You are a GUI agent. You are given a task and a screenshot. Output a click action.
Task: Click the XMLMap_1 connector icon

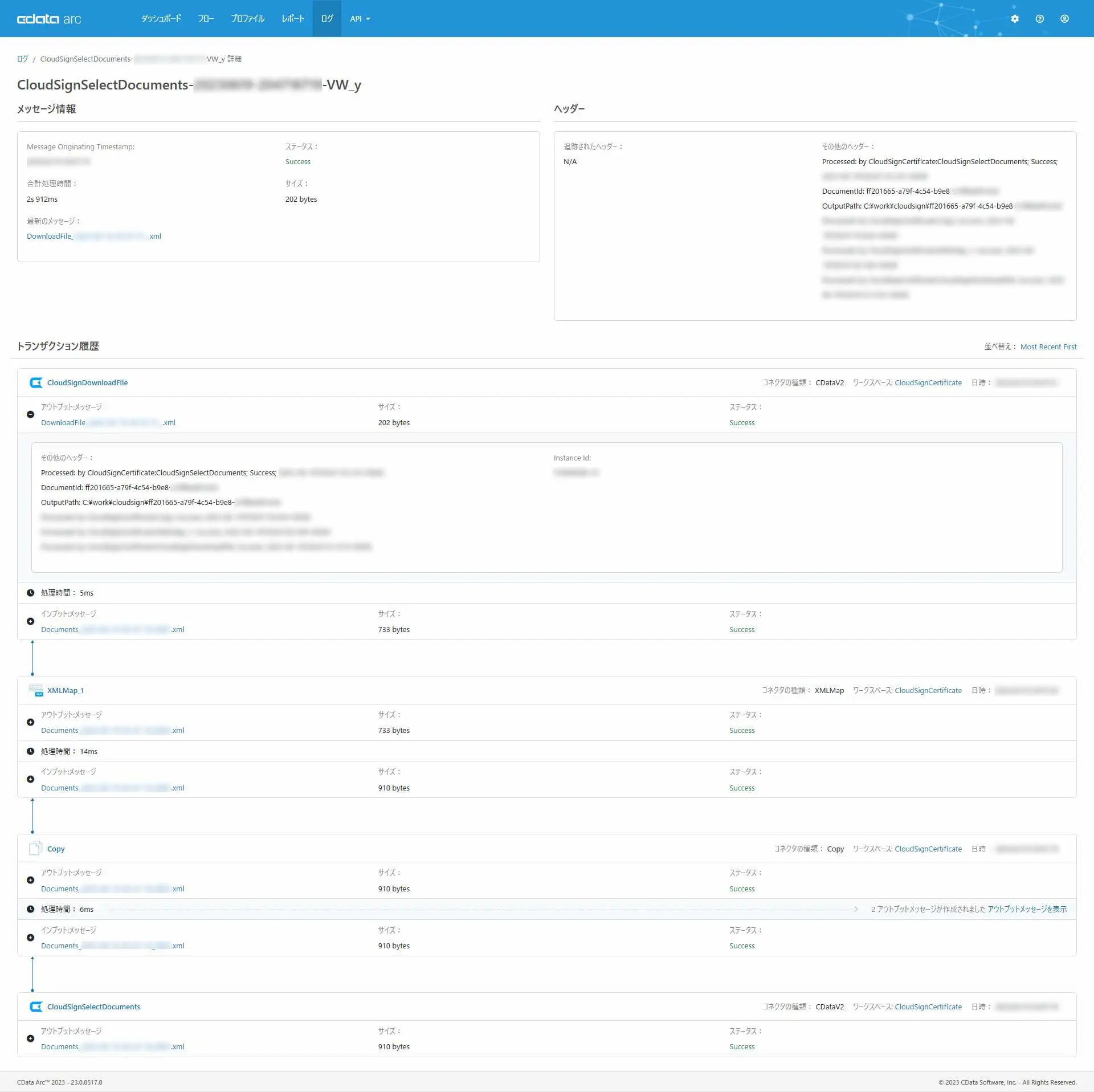[x=36, y=690]
